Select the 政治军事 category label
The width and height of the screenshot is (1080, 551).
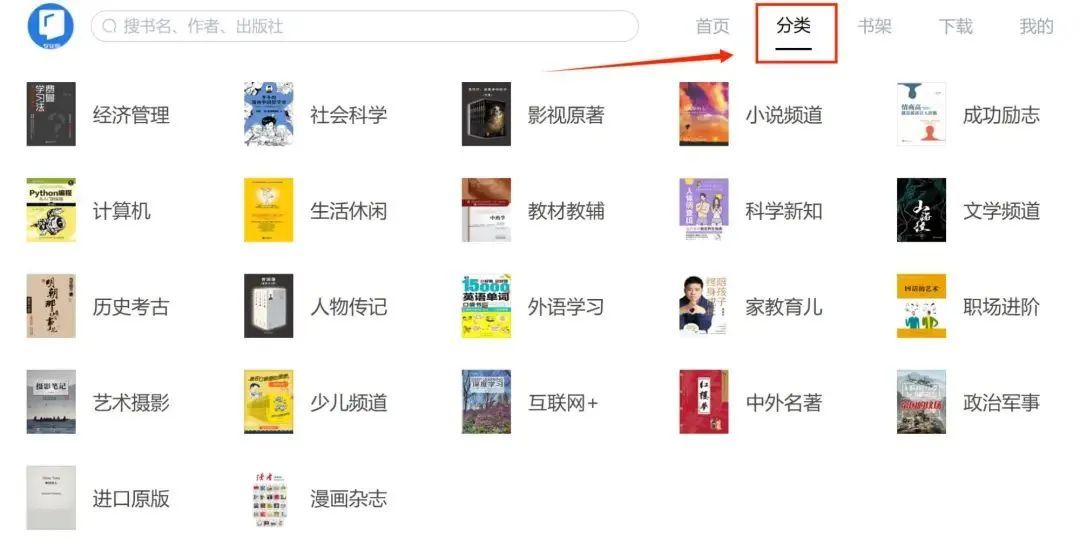(1001, 403)
